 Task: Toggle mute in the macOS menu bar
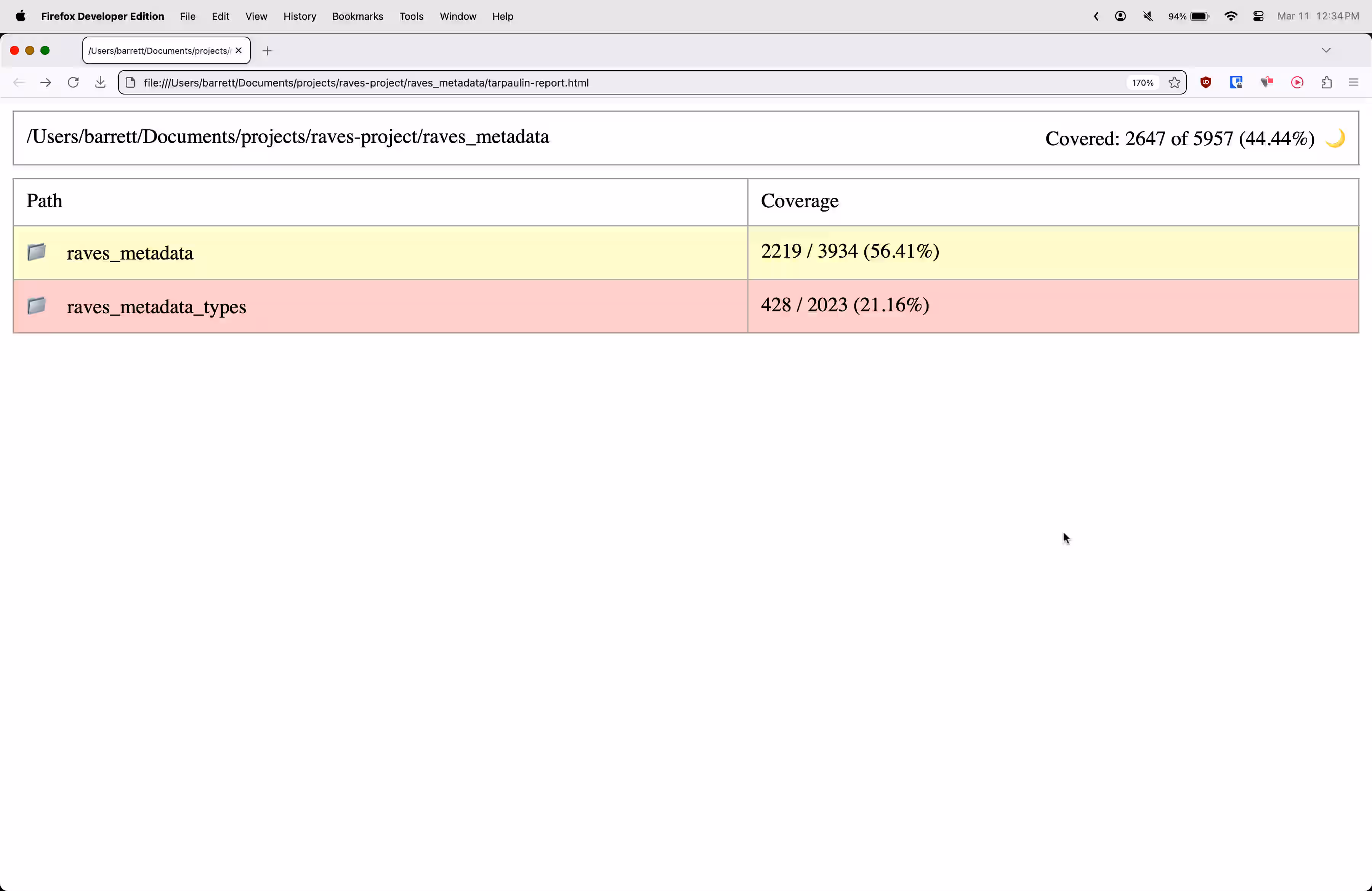(1148, 16)
